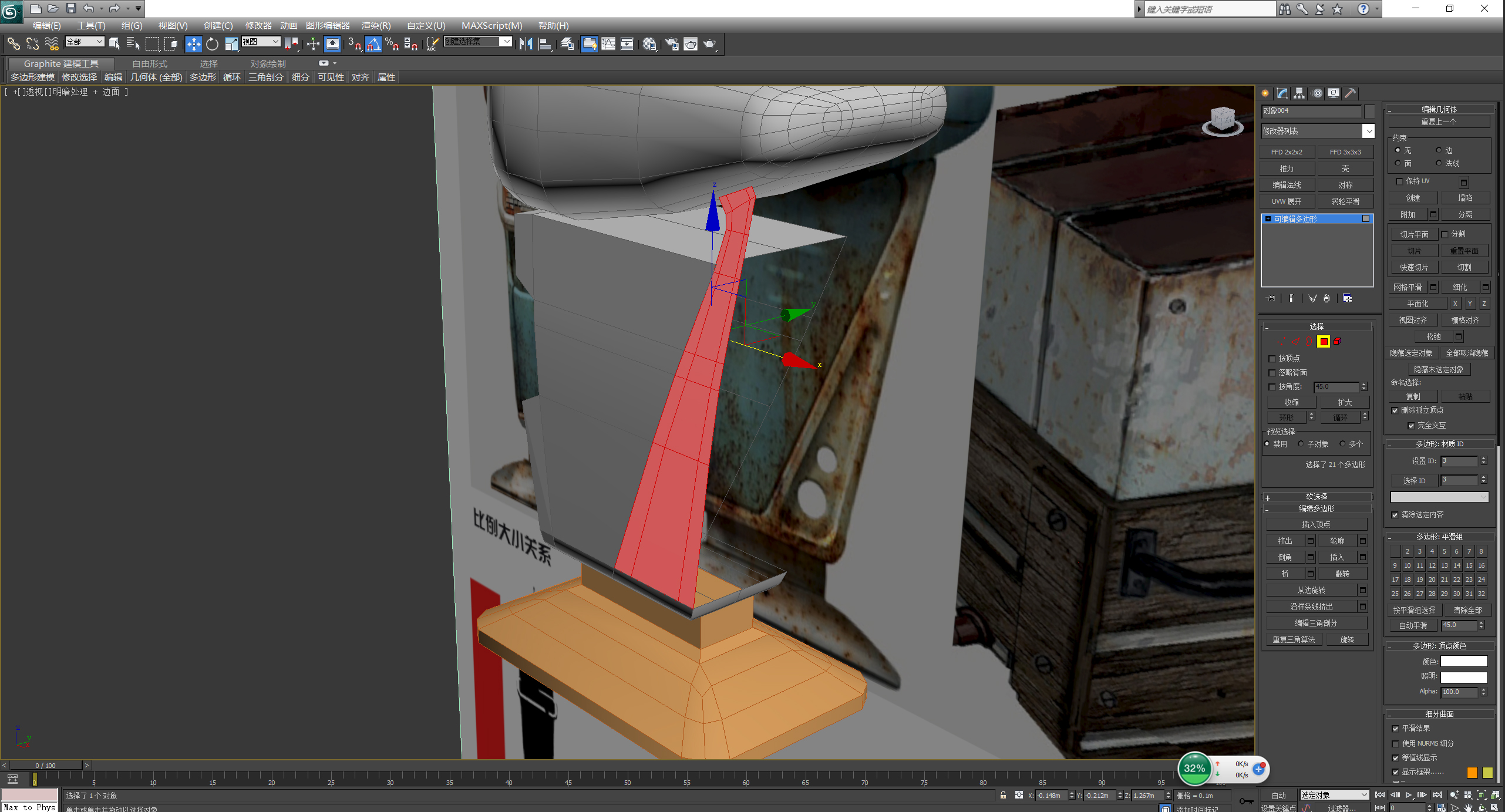Image resolution: width=1505 pixels, height=812 pixels.
Task: Click the 涡轮平滑 modifier button
Action: [1345, 201]
